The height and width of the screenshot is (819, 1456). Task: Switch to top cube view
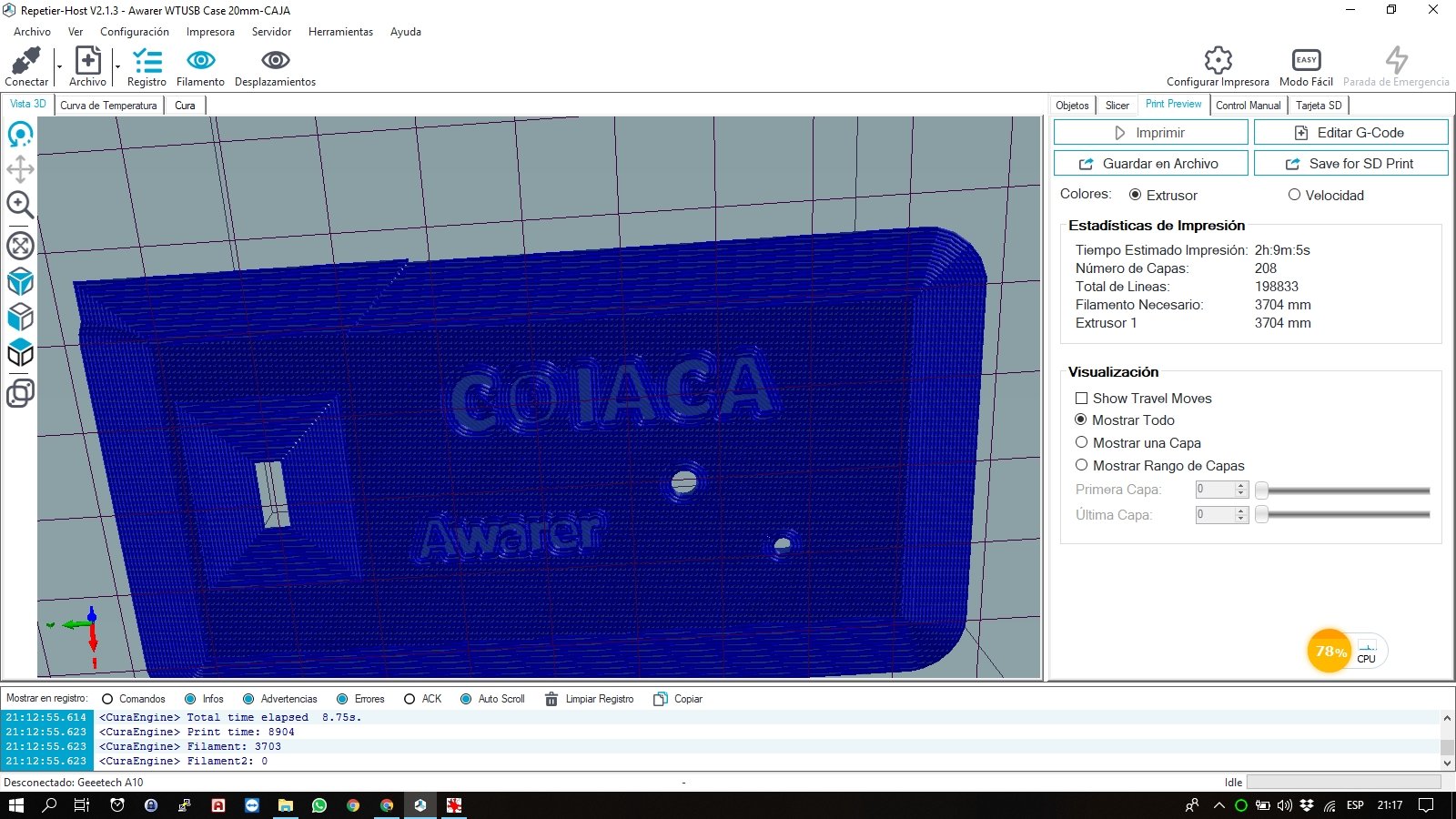point(20,353)
